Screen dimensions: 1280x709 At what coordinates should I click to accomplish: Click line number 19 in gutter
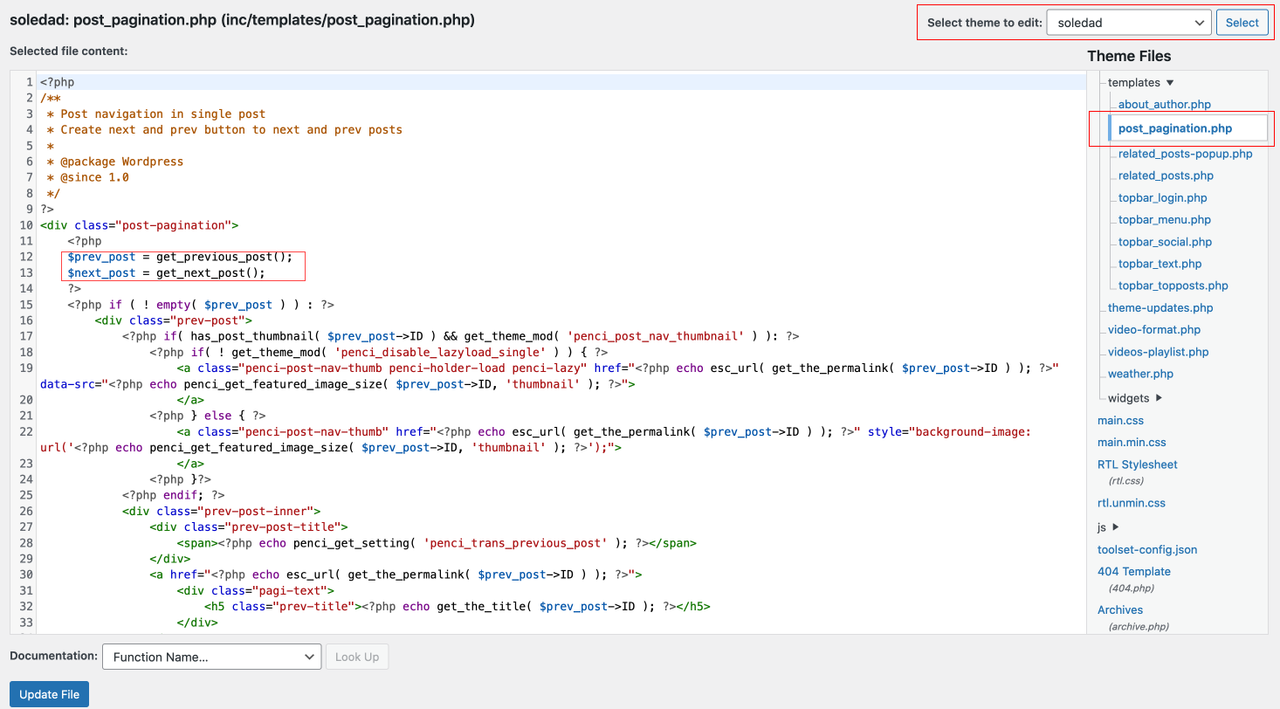coord(26,368)
